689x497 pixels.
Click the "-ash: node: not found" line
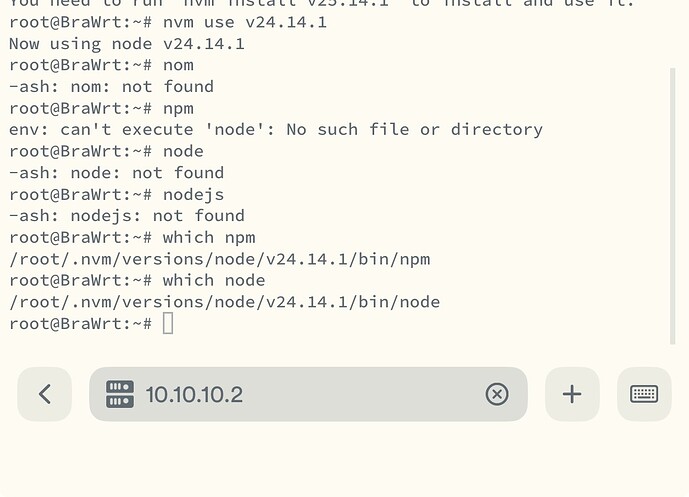click(116, 173)
